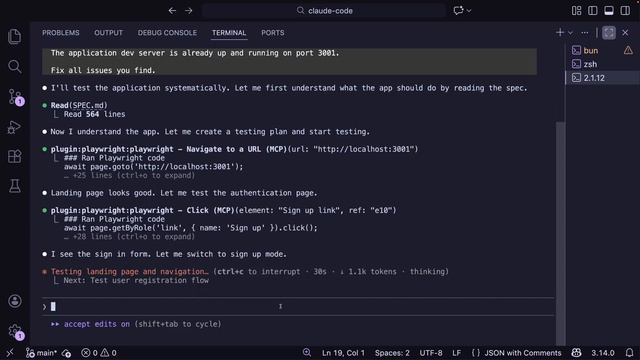Click the 'Sign up link' Click tool call line

coord(223,210)
